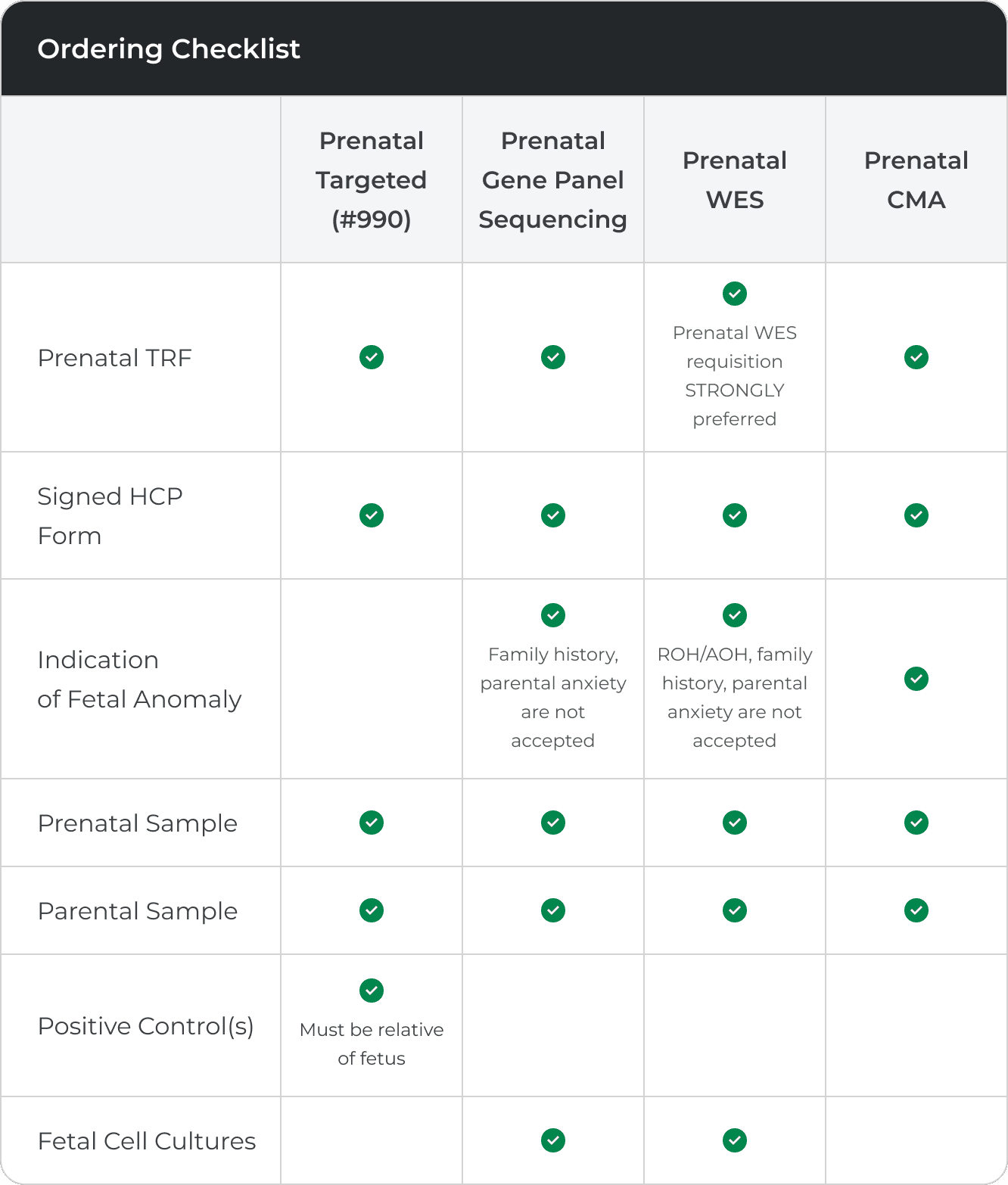1008x1185 pixels.
Task: Click the Ordering Checklist title
Action: [x=169, y=49]
